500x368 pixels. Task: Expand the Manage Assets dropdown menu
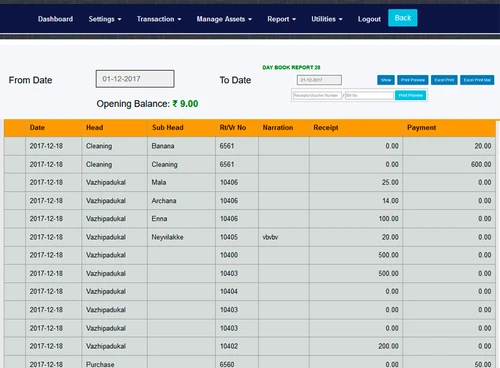coord(224,19)
